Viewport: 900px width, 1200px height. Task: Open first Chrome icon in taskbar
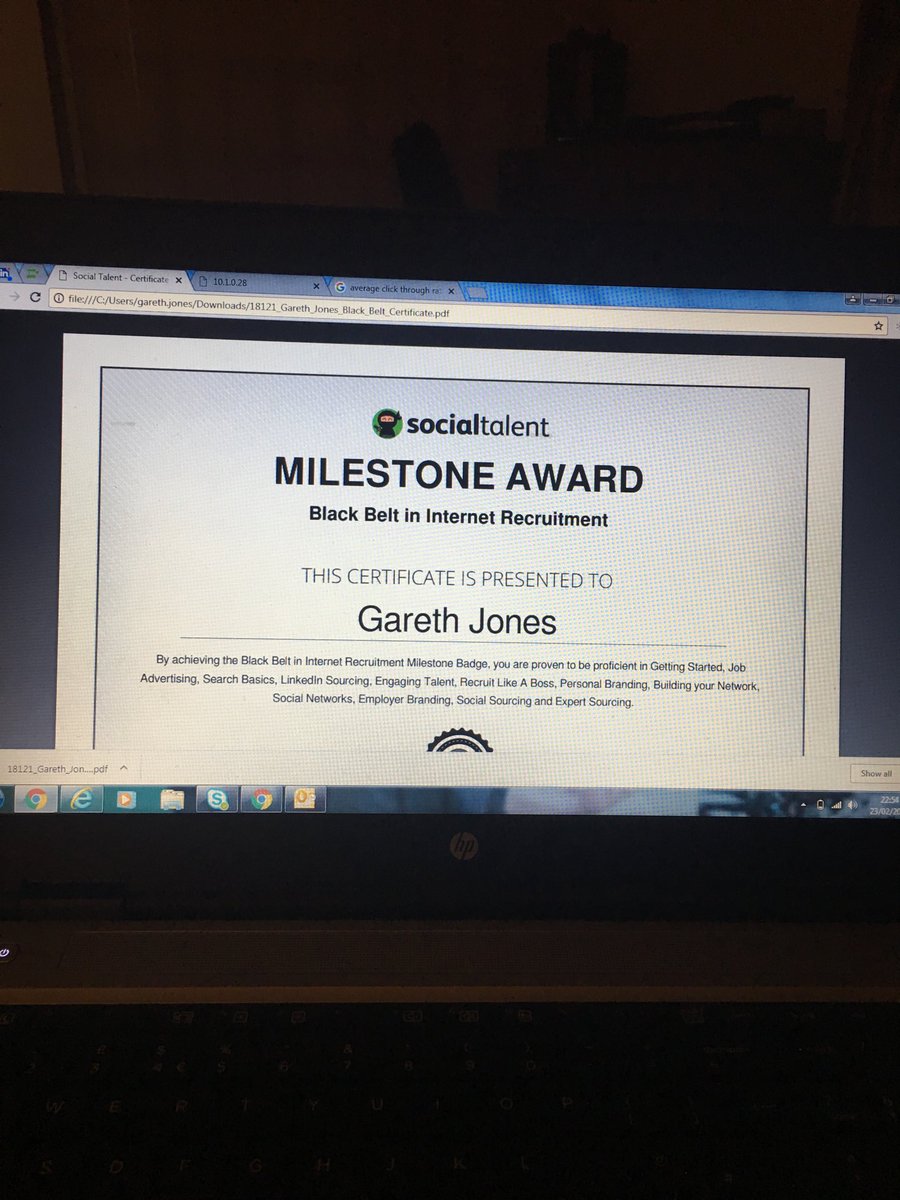point(35,799)
